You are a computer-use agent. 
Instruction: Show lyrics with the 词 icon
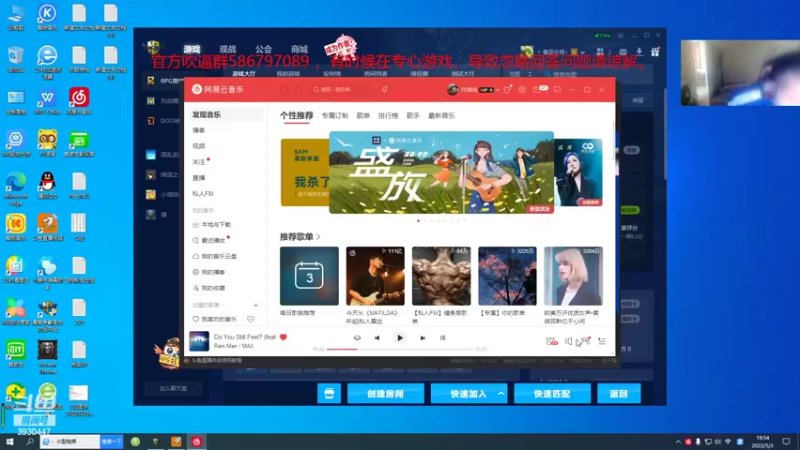tap(442, 338)
